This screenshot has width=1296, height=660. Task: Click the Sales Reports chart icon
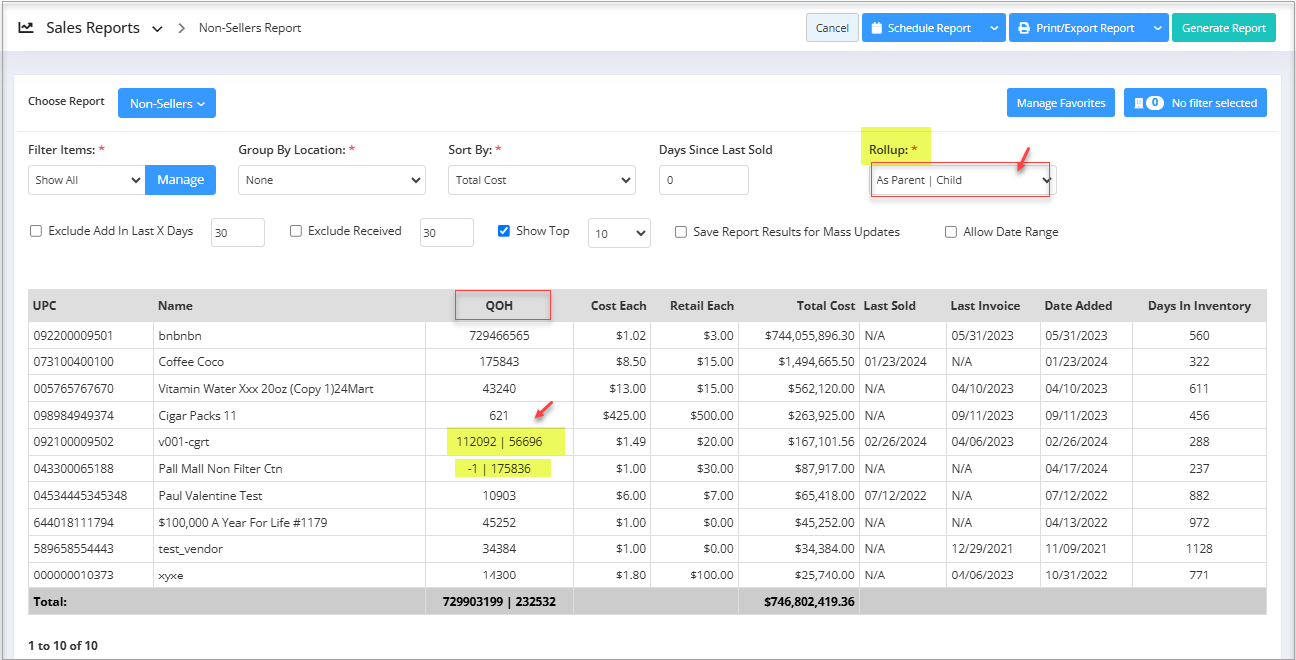pyautogui.click(x=26, y=28)
